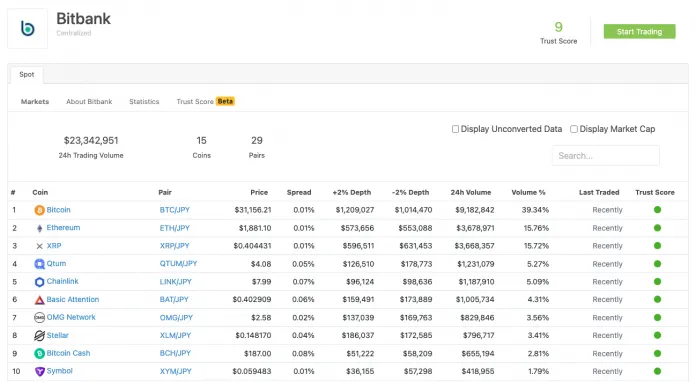Click the 39.34% volume cell
The width and height of the screenshot is (696, 382).
click(x=535, y=210)
